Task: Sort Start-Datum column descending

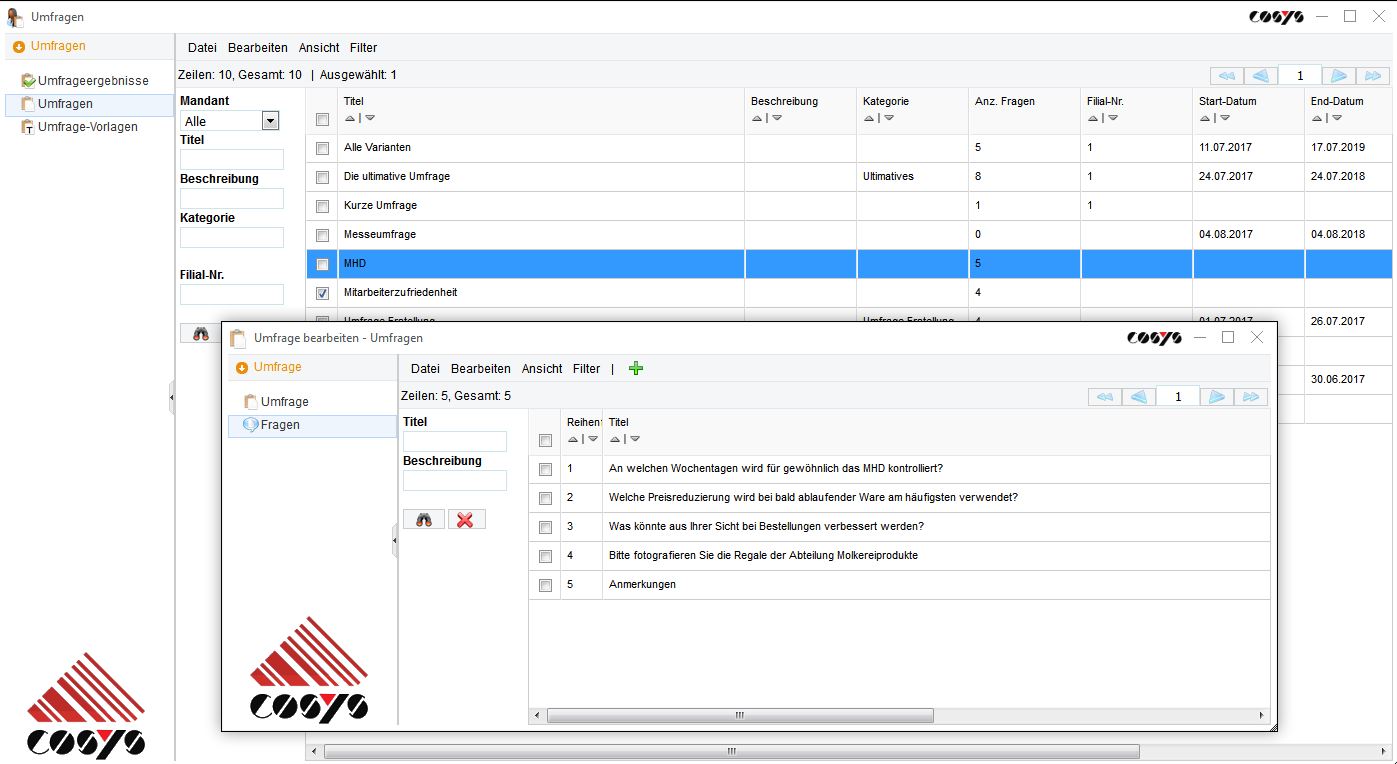Action: click(1225, 118)
